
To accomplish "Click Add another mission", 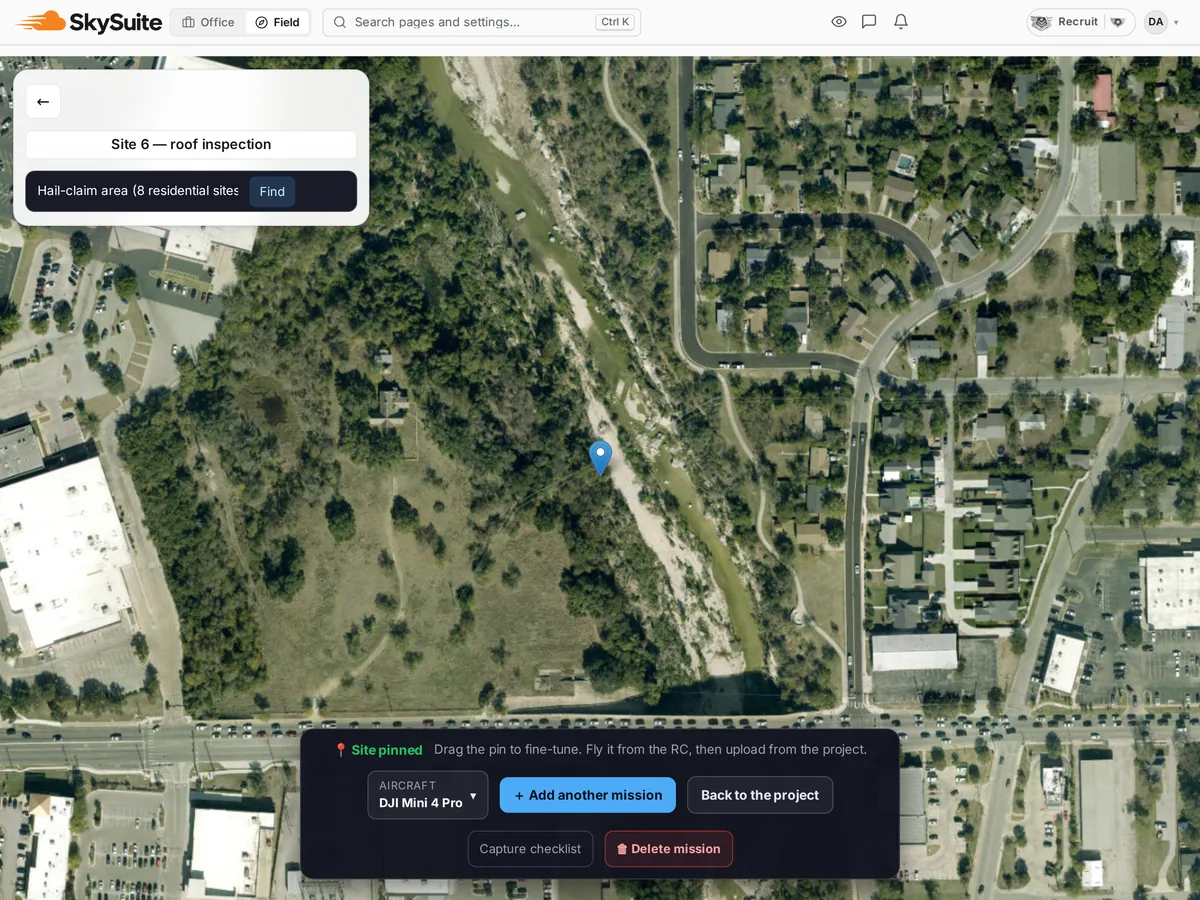I will (588, 795).
